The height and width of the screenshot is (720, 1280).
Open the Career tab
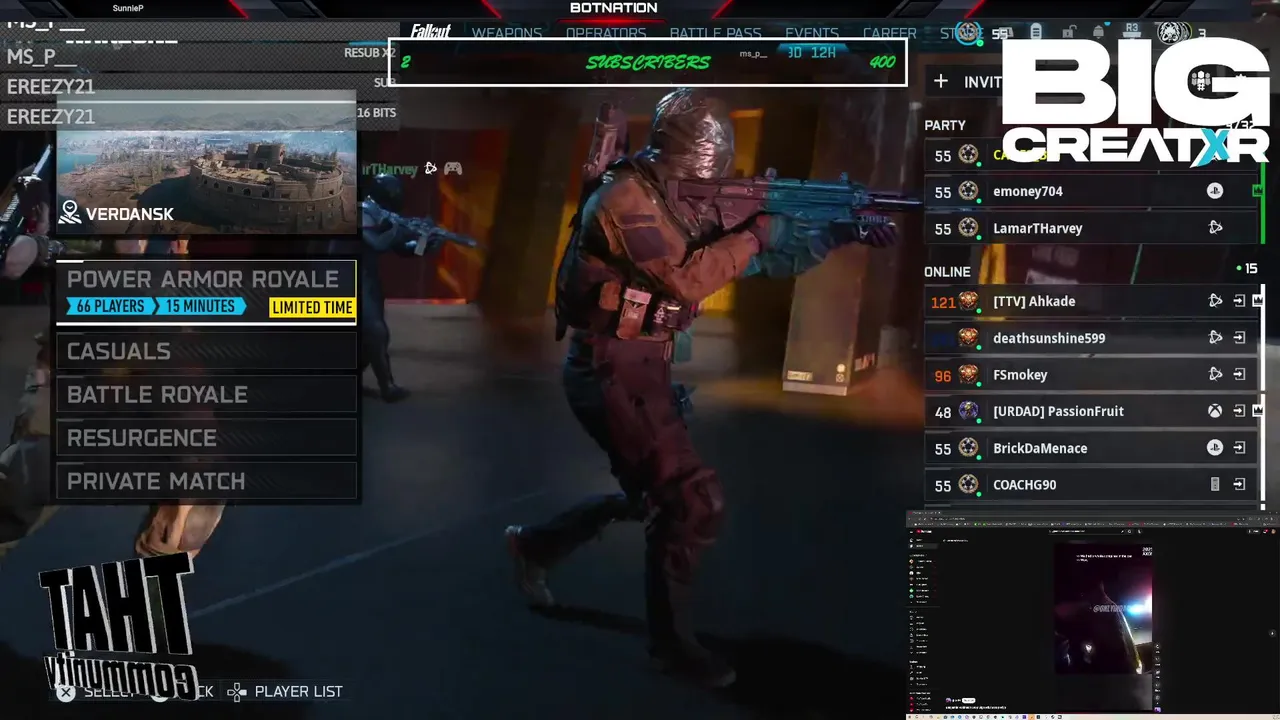pyautogui.click(x=890, y=33)
